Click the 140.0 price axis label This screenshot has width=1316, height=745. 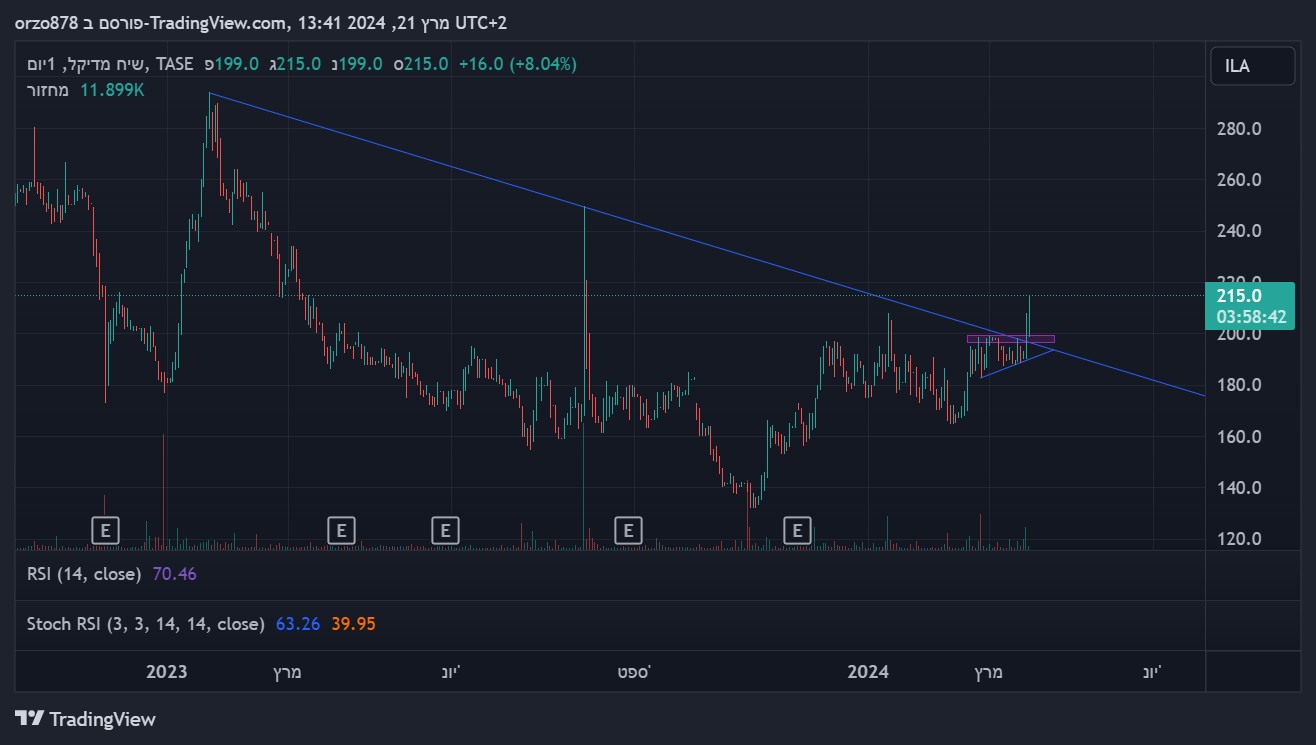tap(1239, 488)
